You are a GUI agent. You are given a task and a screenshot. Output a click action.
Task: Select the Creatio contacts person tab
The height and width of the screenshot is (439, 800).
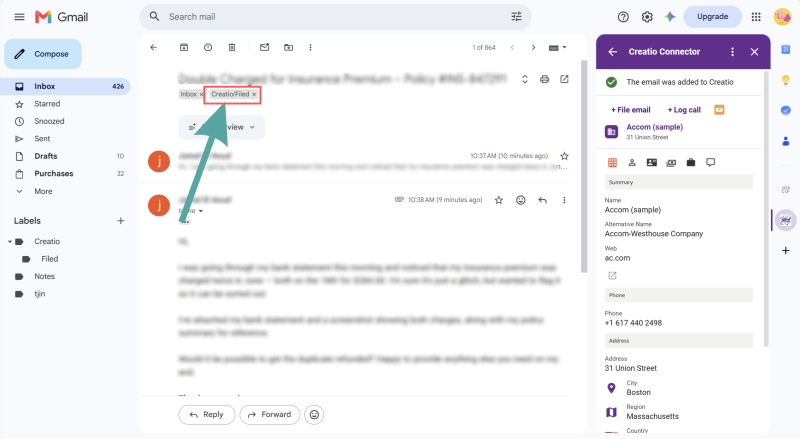(632, 162)
